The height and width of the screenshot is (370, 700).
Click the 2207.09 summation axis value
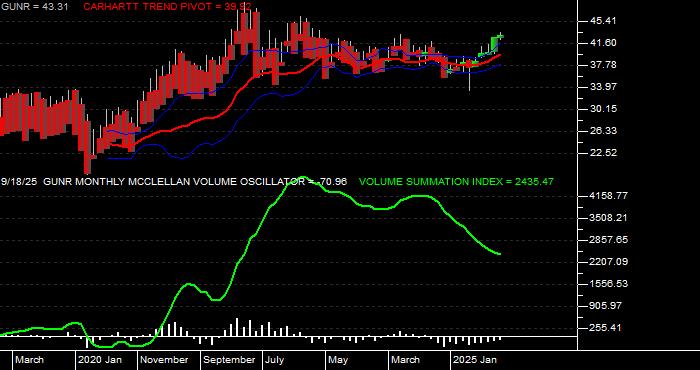point(609,262)
